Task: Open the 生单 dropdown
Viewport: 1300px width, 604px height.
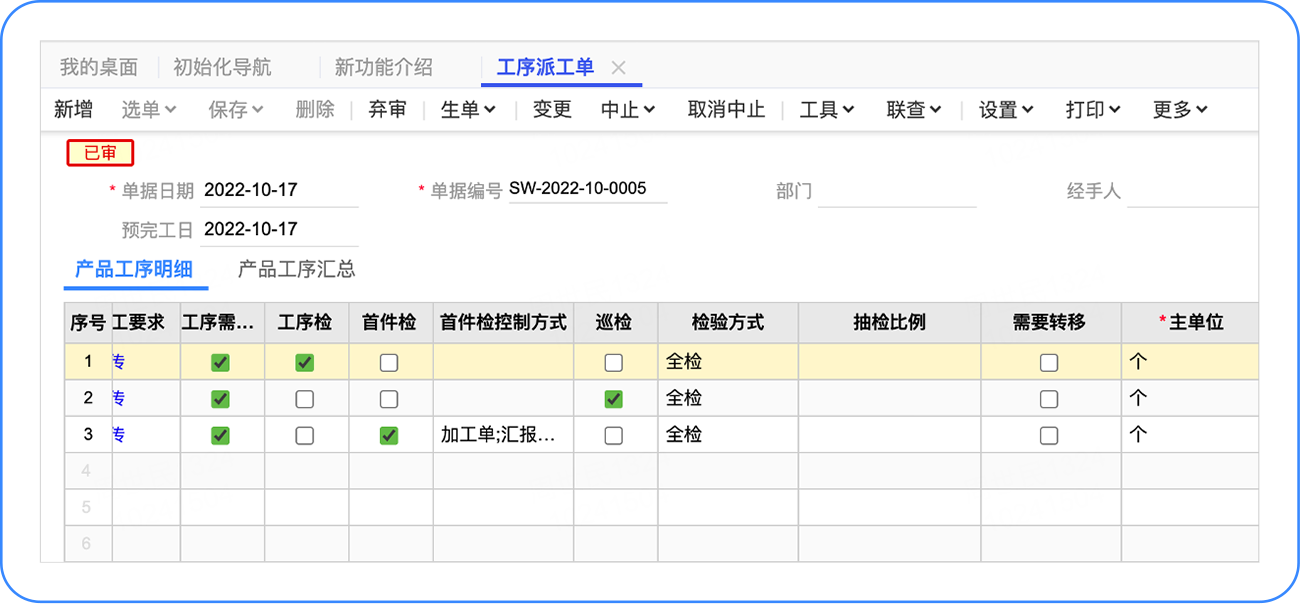Action: pos(469,110)
